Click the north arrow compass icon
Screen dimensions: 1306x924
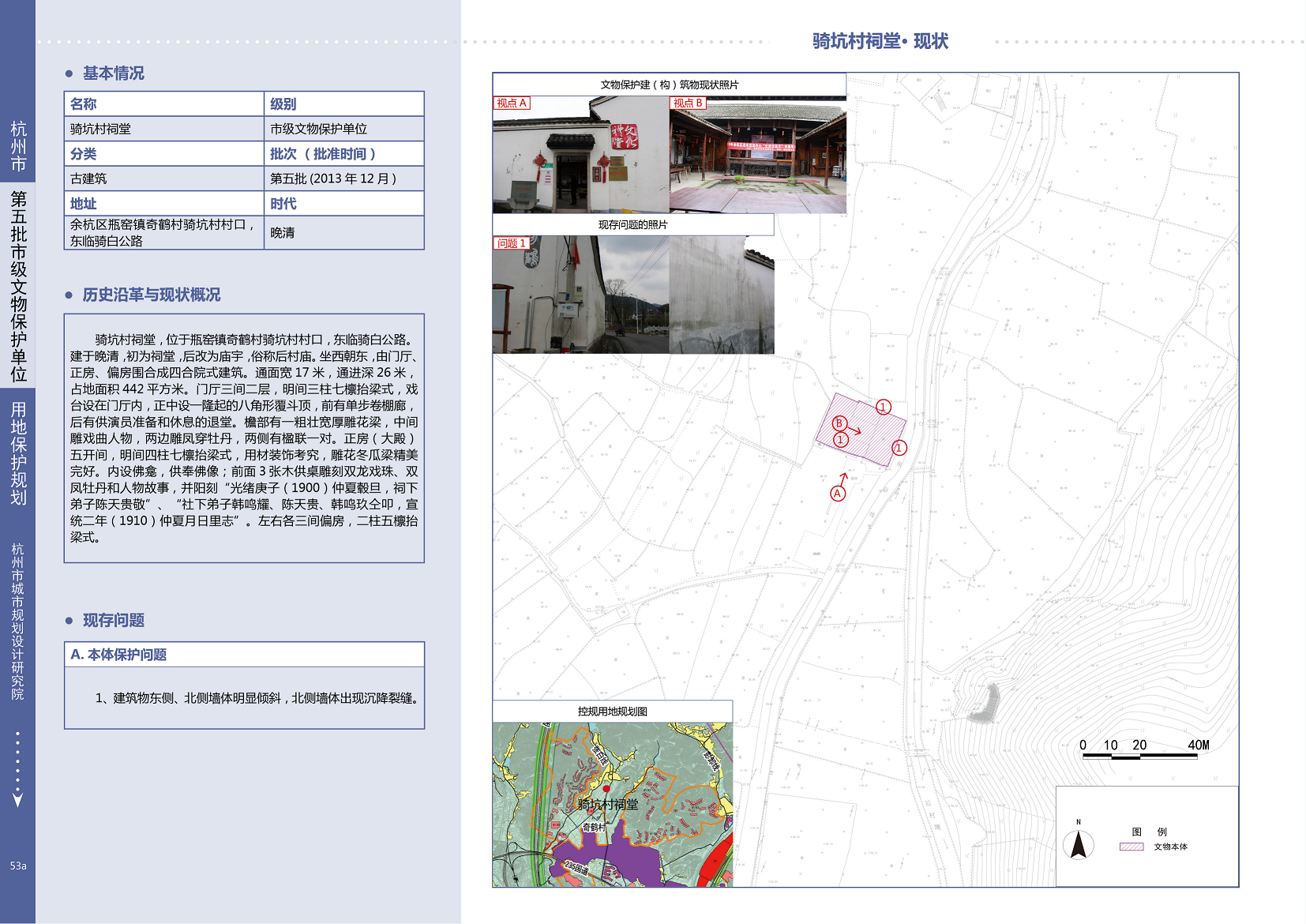1078,845
